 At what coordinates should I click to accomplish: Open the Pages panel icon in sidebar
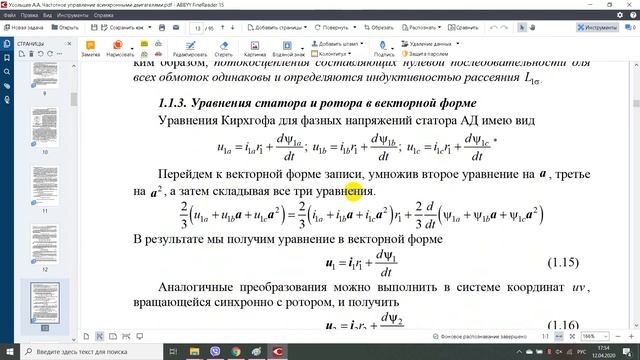pyautogui.click(x=7, y=44)
